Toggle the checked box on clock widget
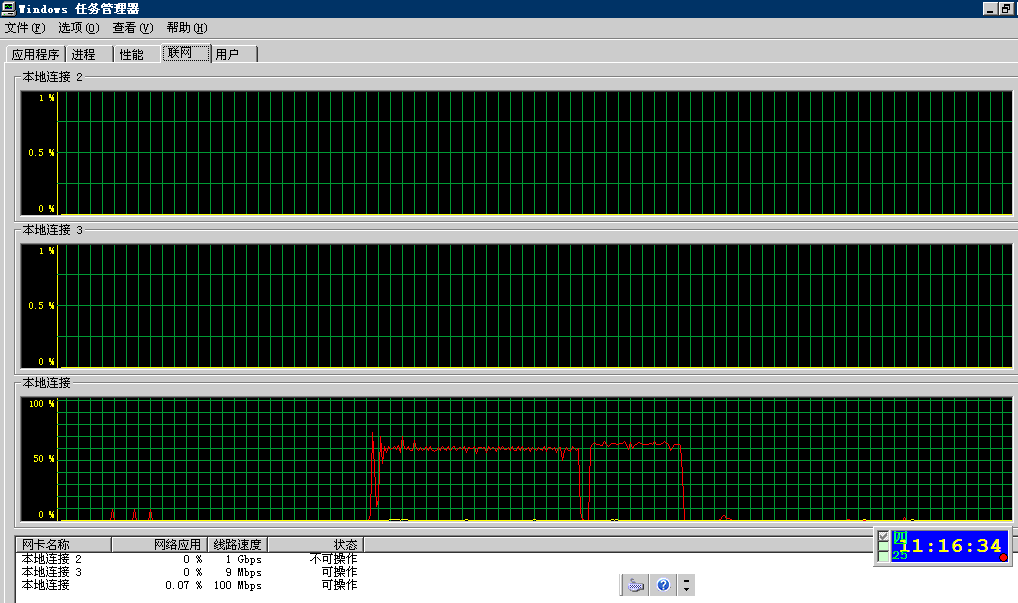Image resolution: width=1018 pixels, height=603 pixels. (883, 536)
